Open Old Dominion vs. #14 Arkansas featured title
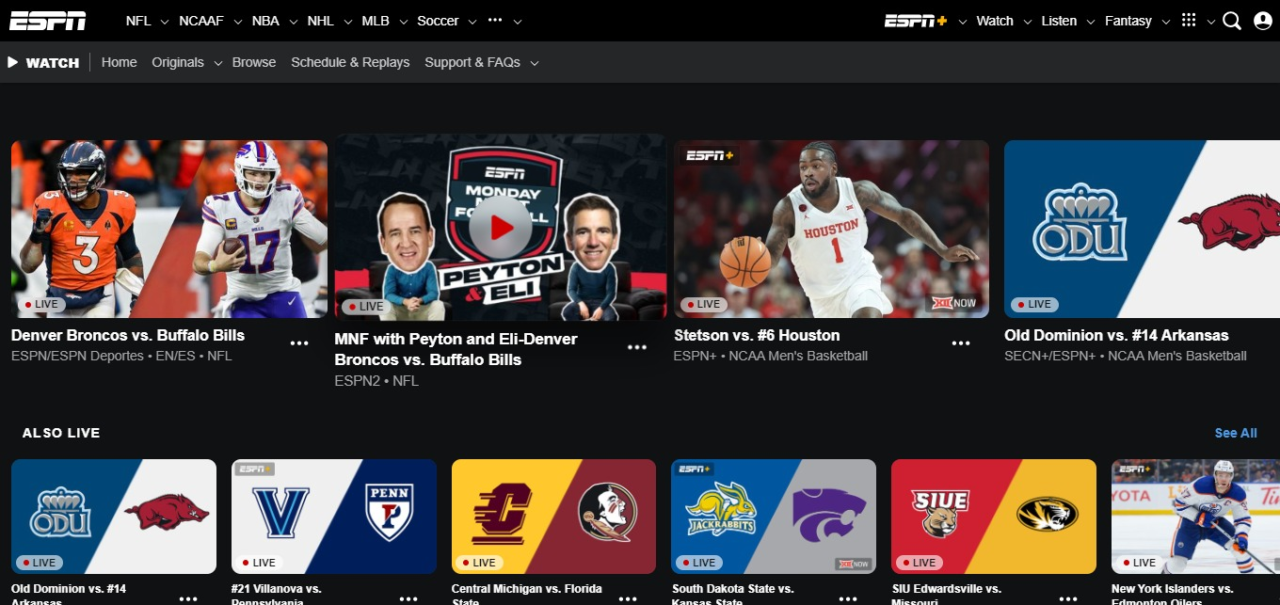The height and width of the screenshot is (605, 1280). tap(1117, 335)
